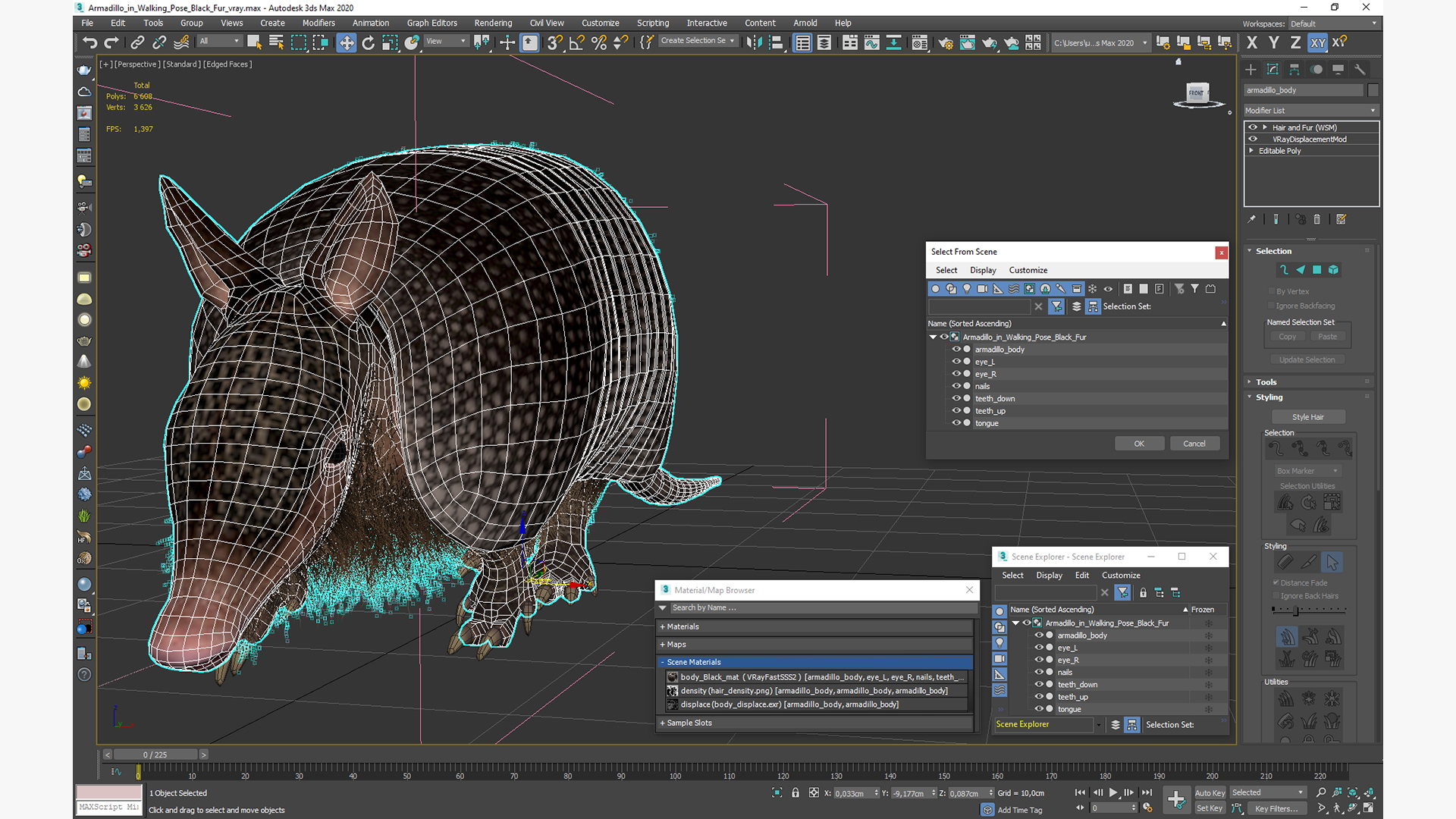This screenshot has width=1456, height=819.
Task: Play the animation
Action: tap(1113, 792)
